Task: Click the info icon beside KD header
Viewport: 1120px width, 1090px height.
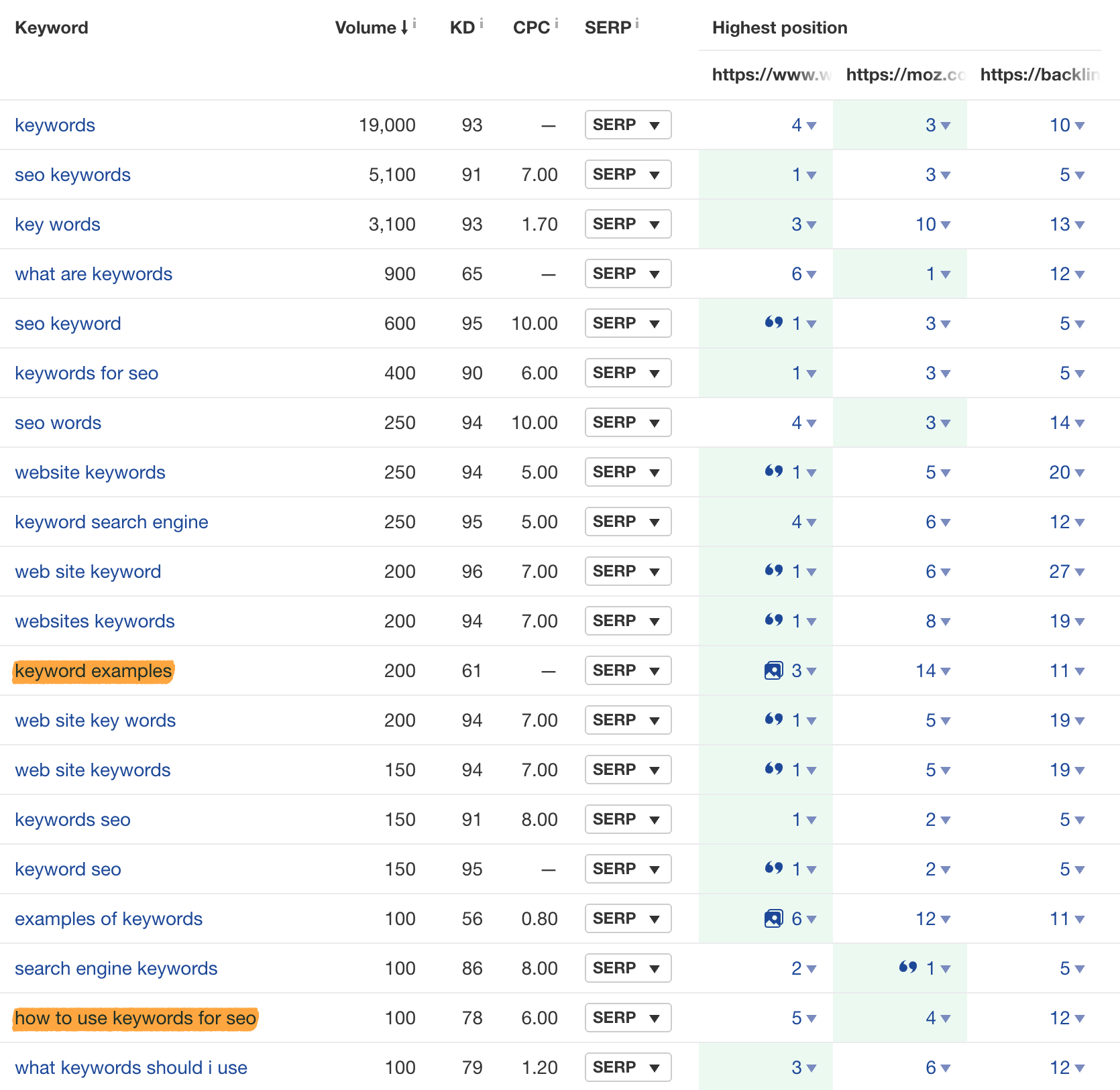Action: click(482, 24)
